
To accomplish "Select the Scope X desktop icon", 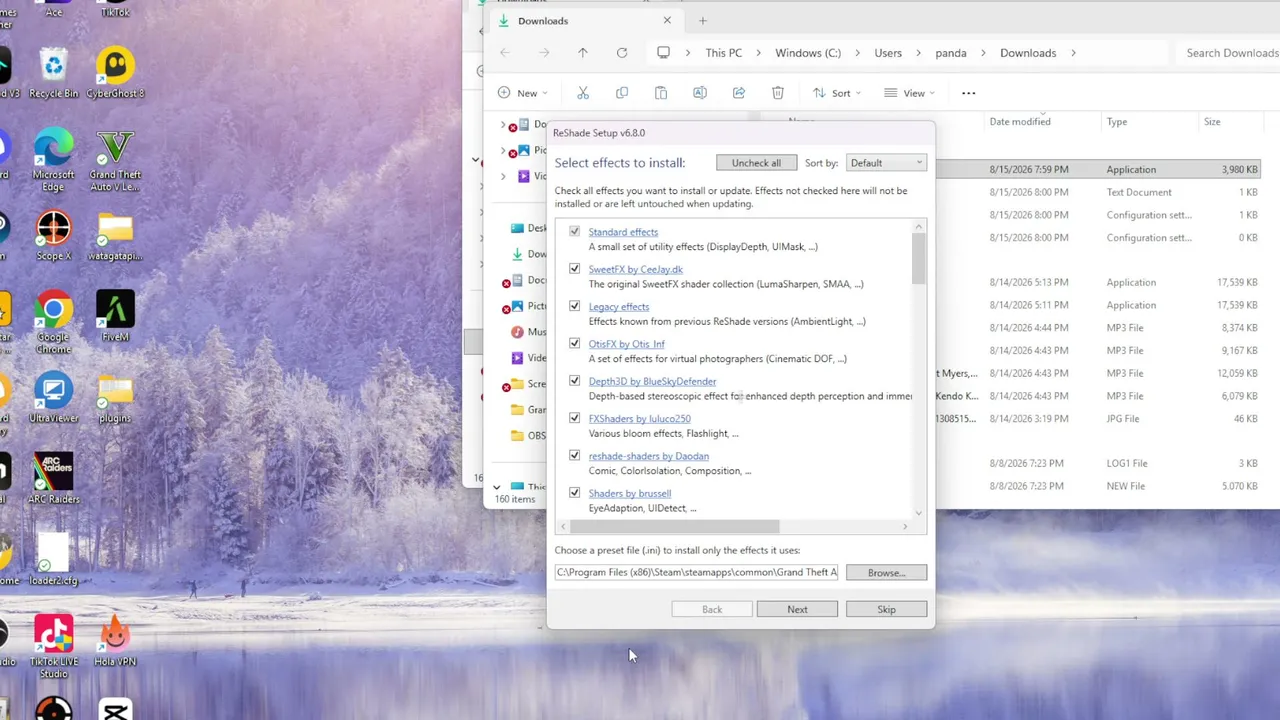I will (x=53, y=236).
